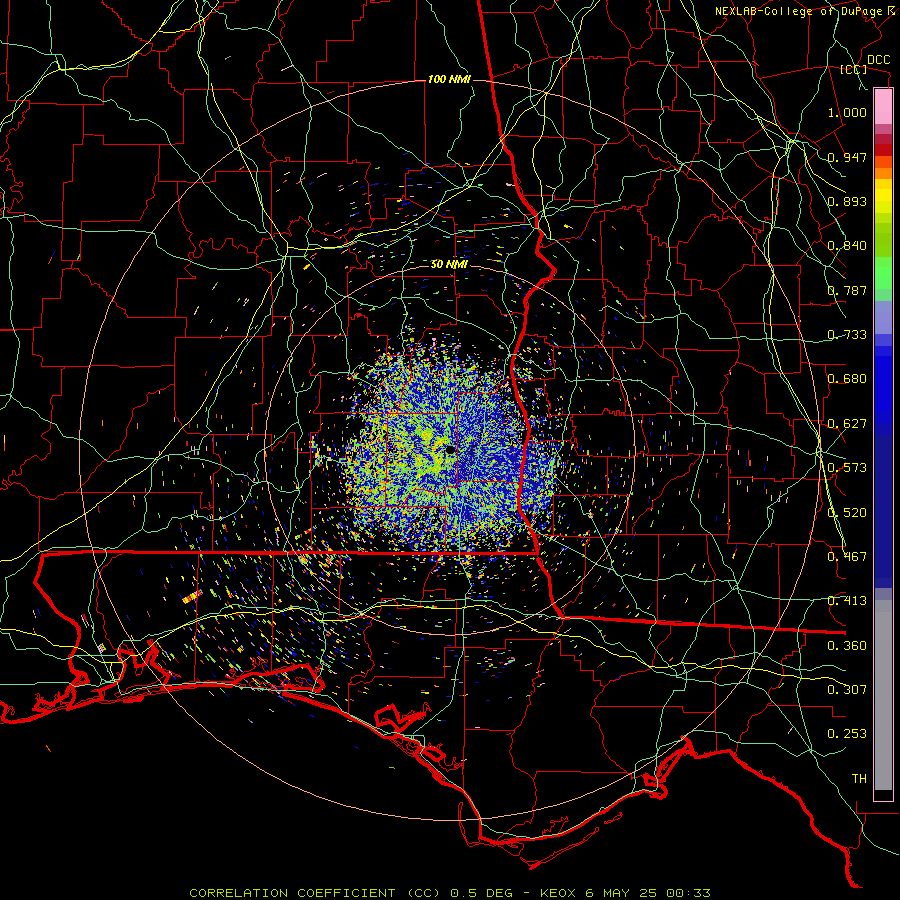Select the 0.360 scale value
Screen dimensions: 900x900
(x=847, y=646)
